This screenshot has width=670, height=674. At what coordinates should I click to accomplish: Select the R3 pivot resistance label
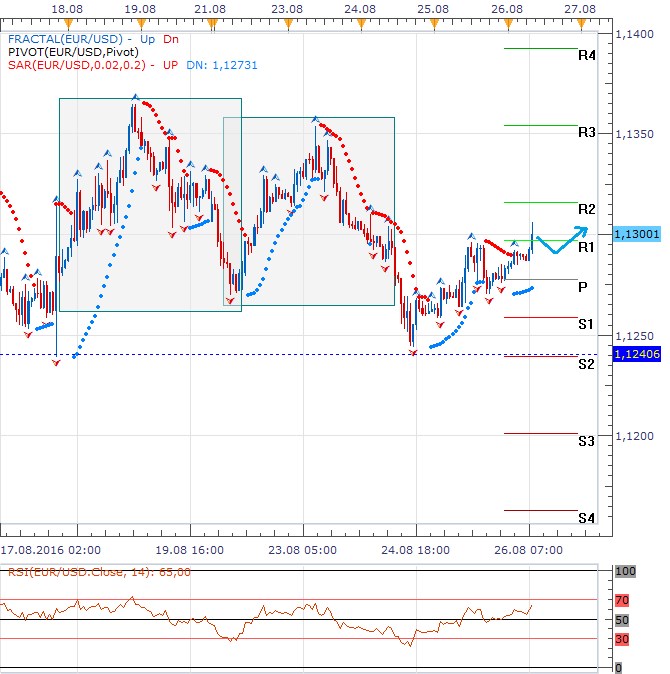click(x=587, y=132)
